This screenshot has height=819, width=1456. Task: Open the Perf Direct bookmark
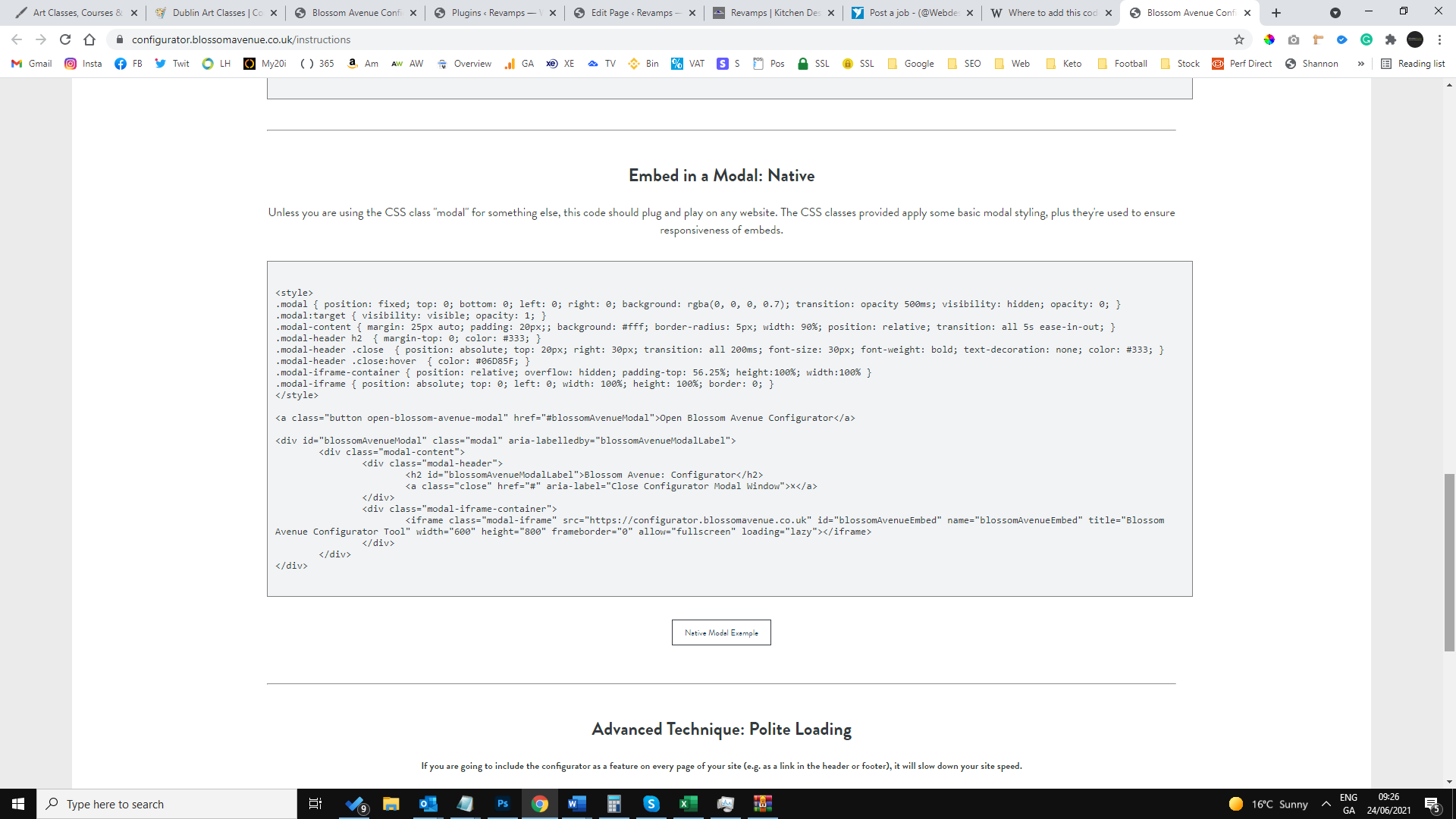tap(1242, 64)
